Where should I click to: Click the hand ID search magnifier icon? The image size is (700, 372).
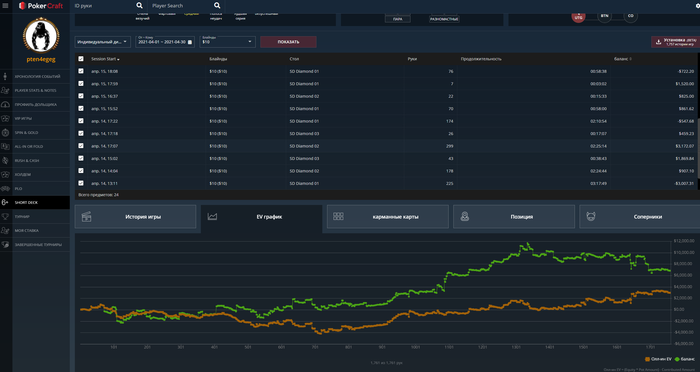(139, 6)
